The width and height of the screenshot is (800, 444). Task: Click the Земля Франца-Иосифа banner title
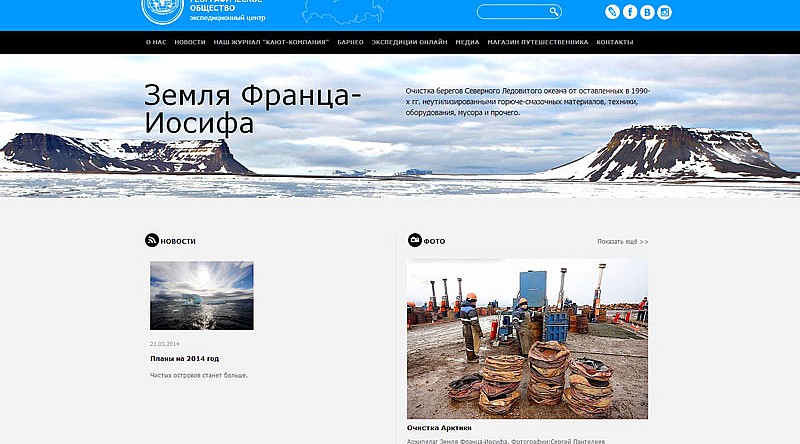pyautogui.click(x=253, y=109)
